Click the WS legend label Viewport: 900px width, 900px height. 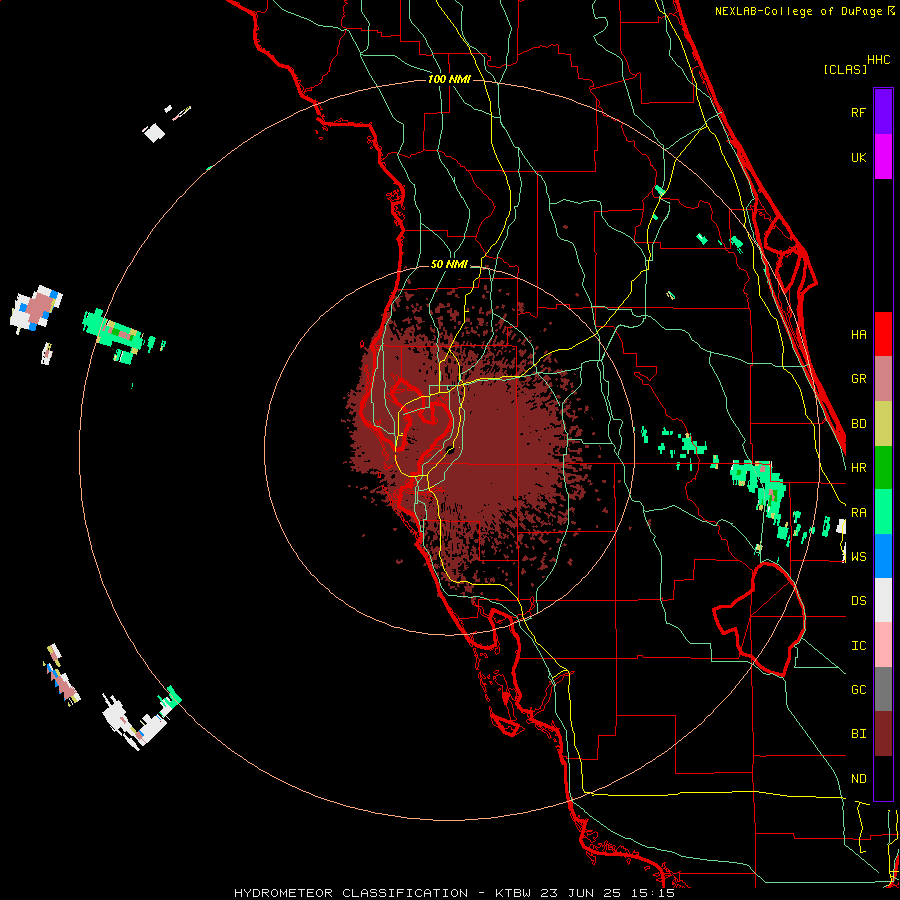[859, 556]
